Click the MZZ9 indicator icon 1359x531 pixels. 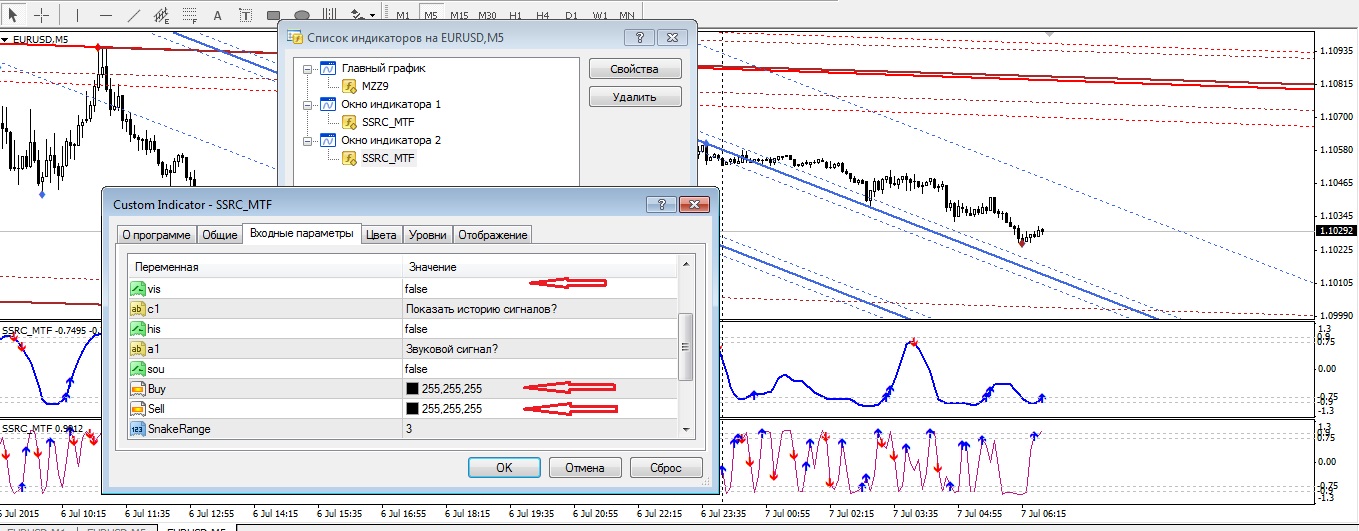click(x=350, y=86)
